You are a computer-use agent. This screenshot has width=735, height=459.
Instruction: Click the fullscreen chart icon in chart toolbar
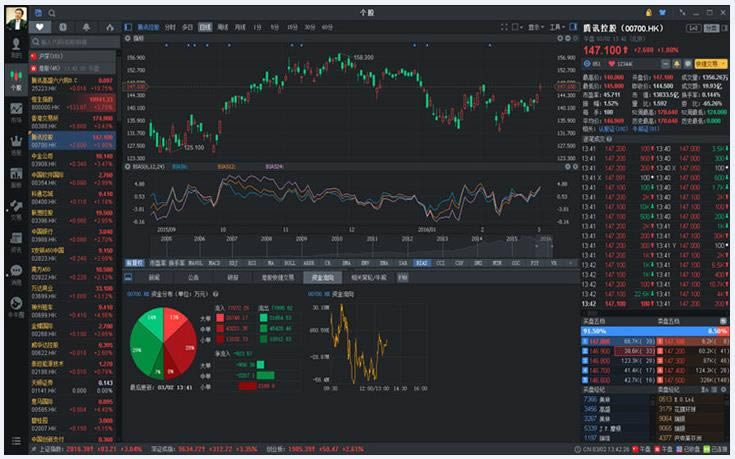(x=504, y=27)
